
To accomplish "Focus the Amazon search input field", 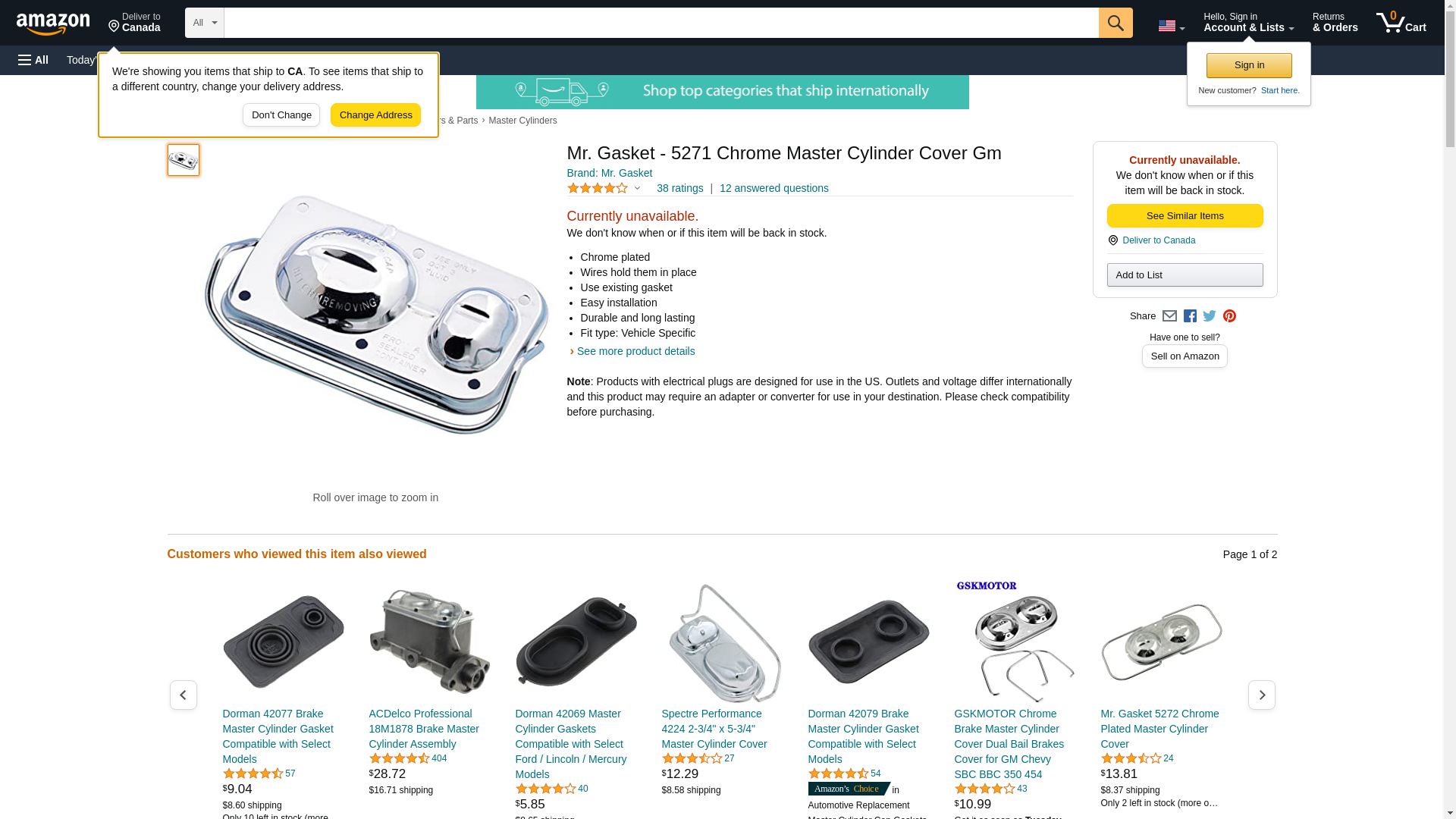I will point(661,23).
